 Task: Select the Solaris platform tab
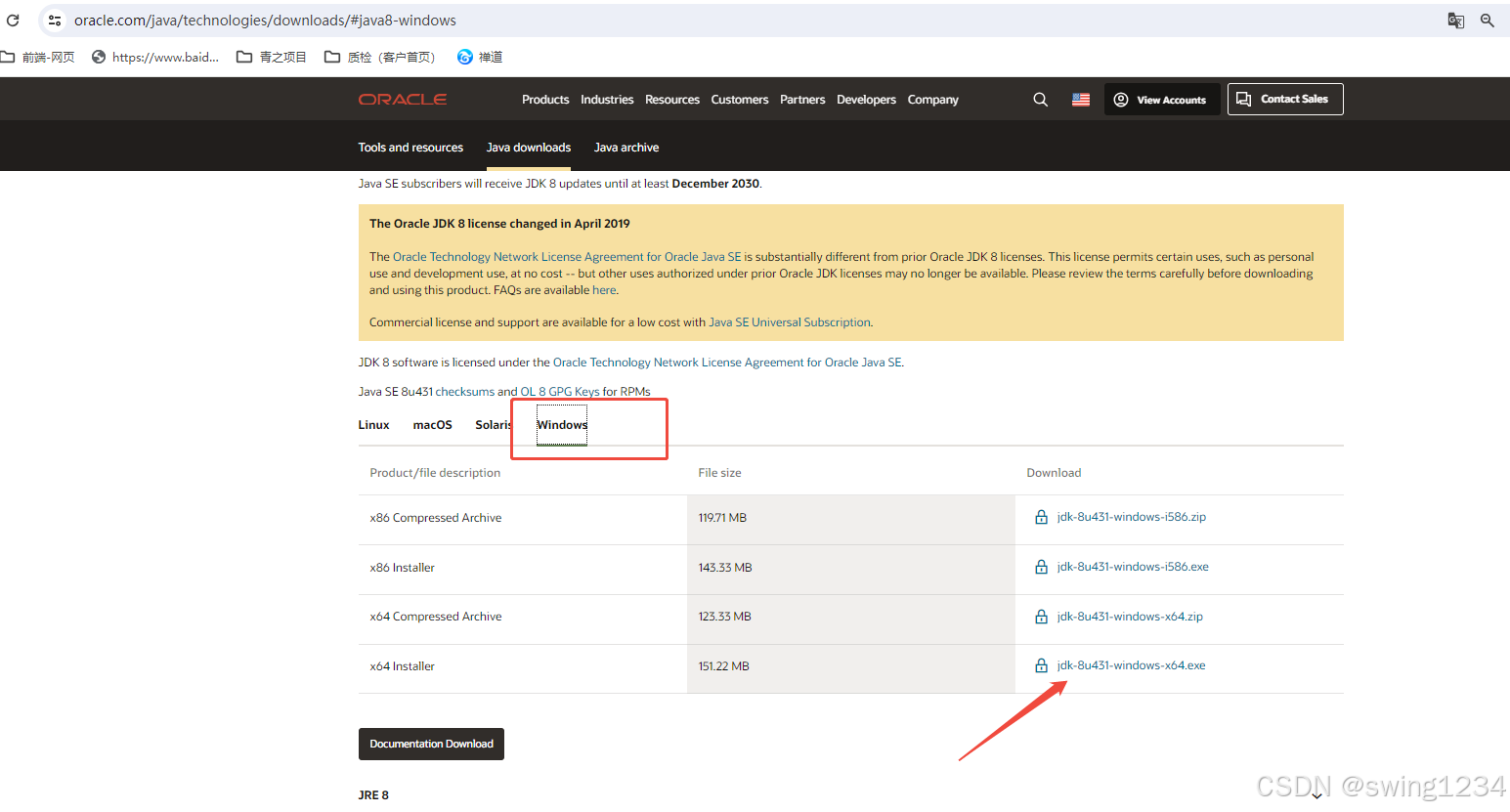pos(494,425)
